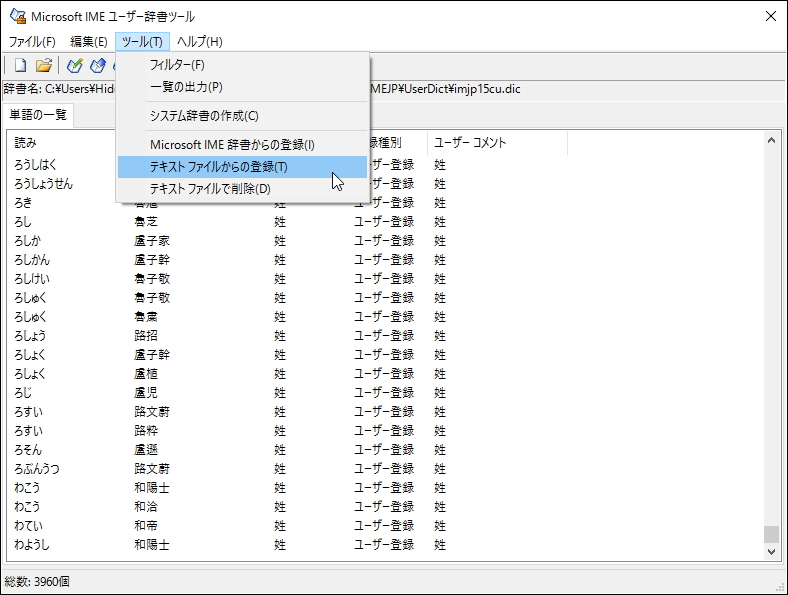Close the dictionary tool window
788x595 pixels.
pyautogui.click(x=770, y=16)
